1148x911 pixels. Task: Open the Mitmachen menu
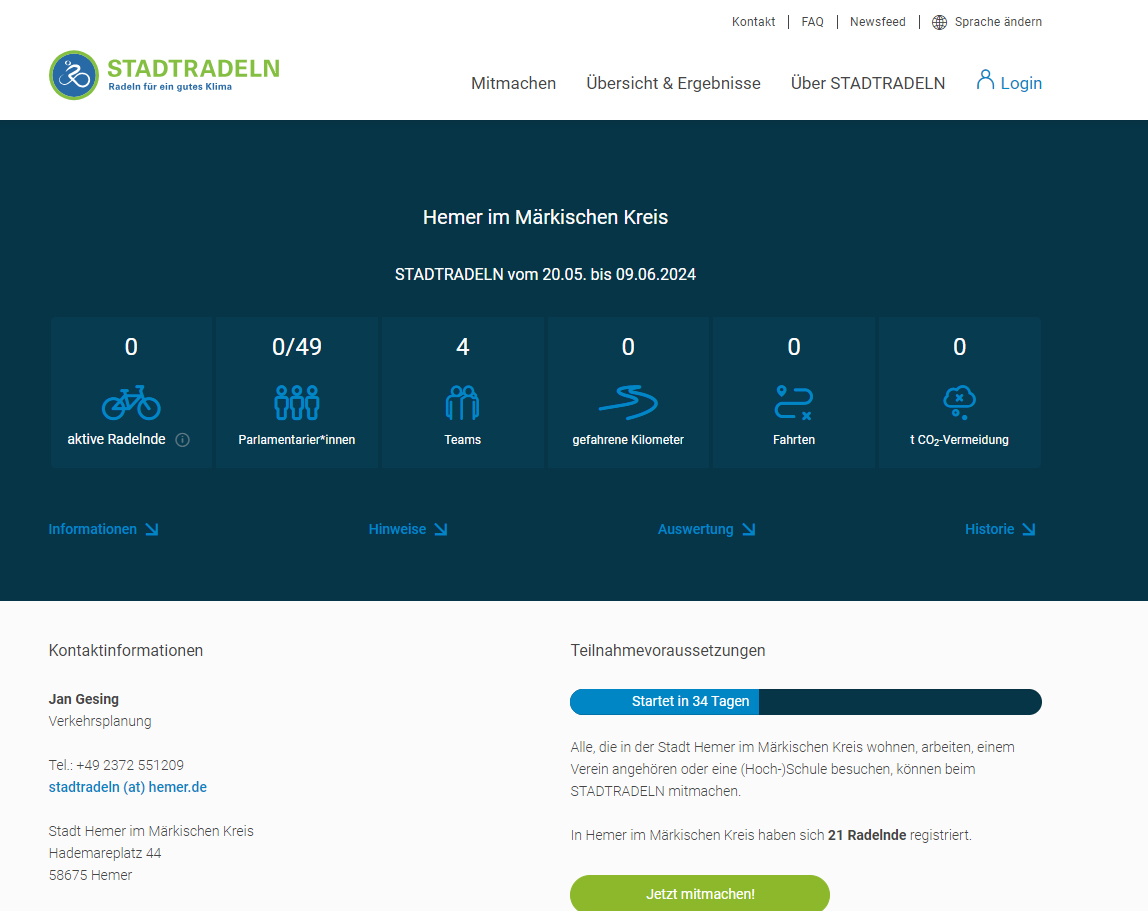pyautogui.click(x=513, y=83)
